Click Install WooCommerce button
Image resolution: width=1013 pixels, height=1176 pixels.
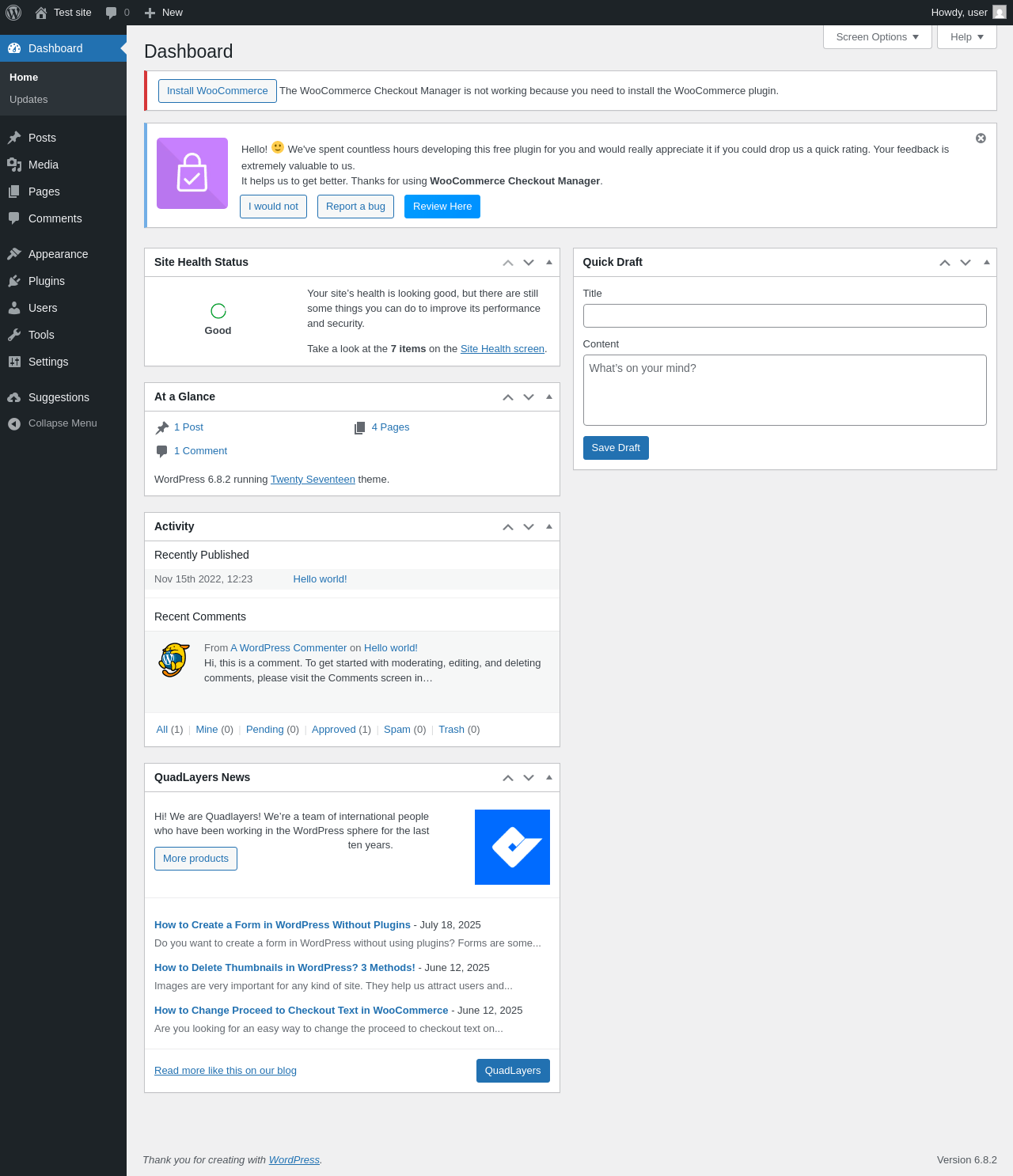[218, 91]
